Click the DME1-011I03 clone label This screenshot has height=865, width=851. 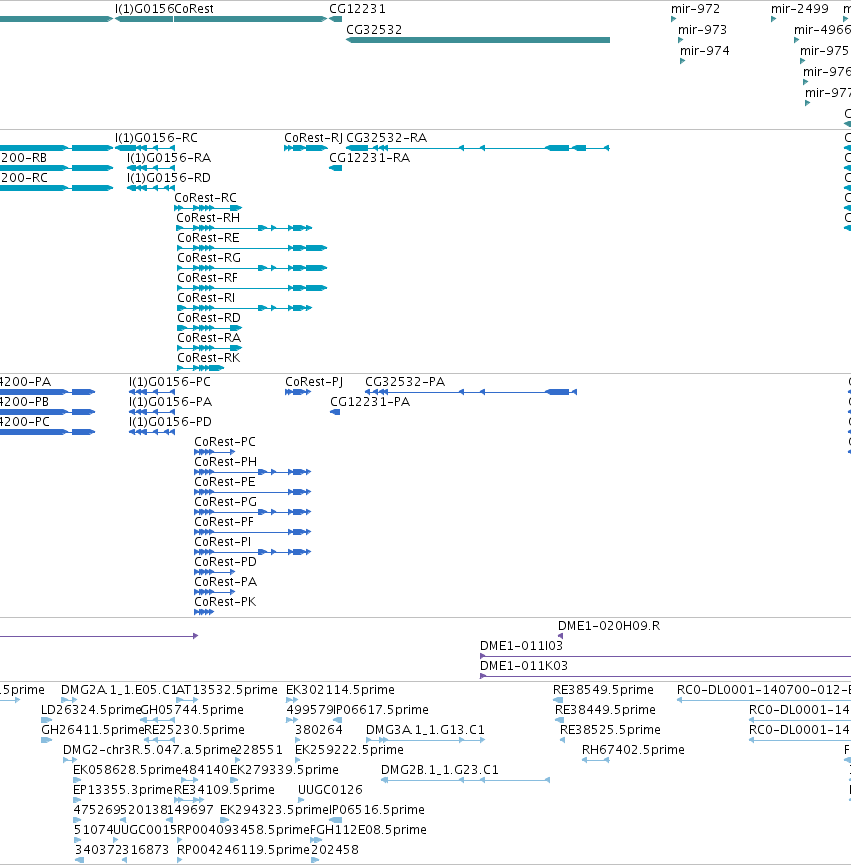(521, 645)
